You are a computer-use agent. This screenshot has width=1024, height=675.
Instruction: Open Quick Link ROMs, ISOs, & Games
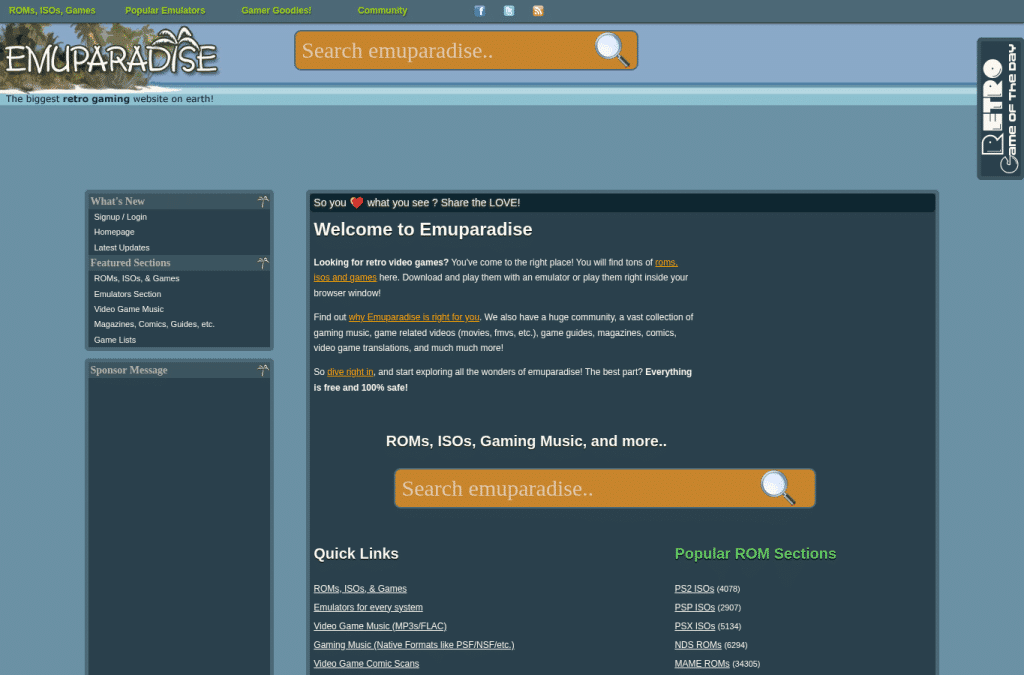[x=360, y=589]
